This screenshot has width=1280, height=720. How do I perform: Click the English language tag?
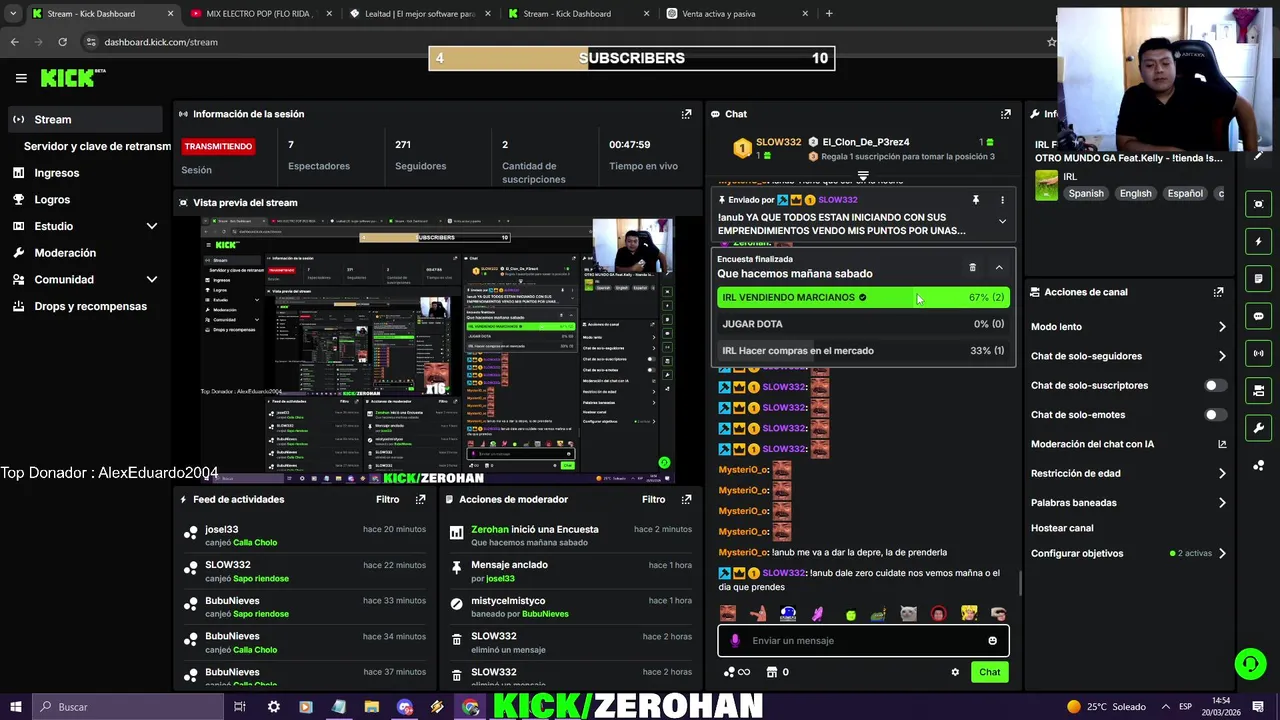(x=1135, y=193)
